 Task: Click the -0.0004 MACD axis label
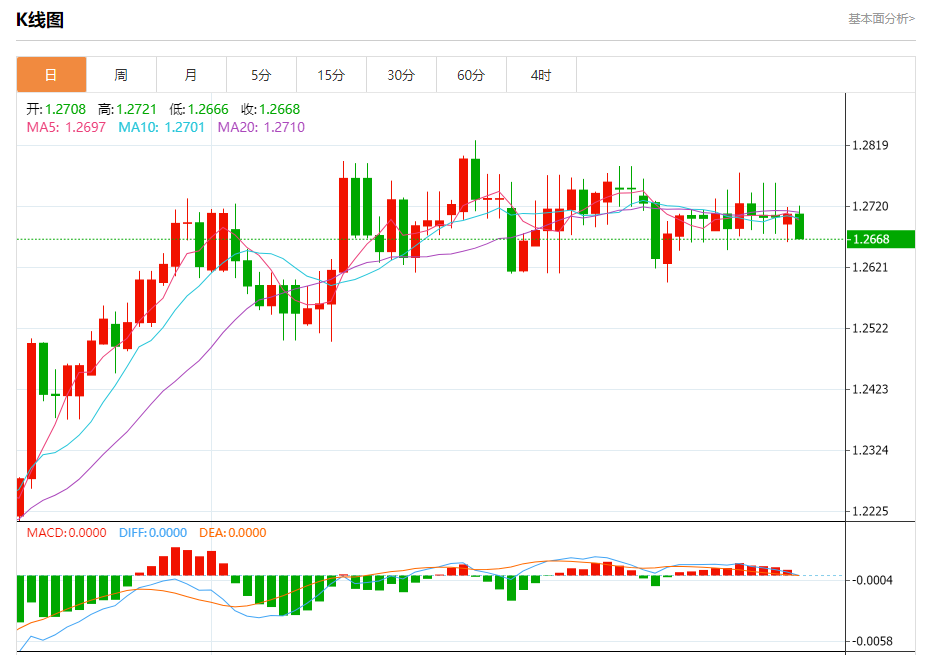[x=872, y=581]
